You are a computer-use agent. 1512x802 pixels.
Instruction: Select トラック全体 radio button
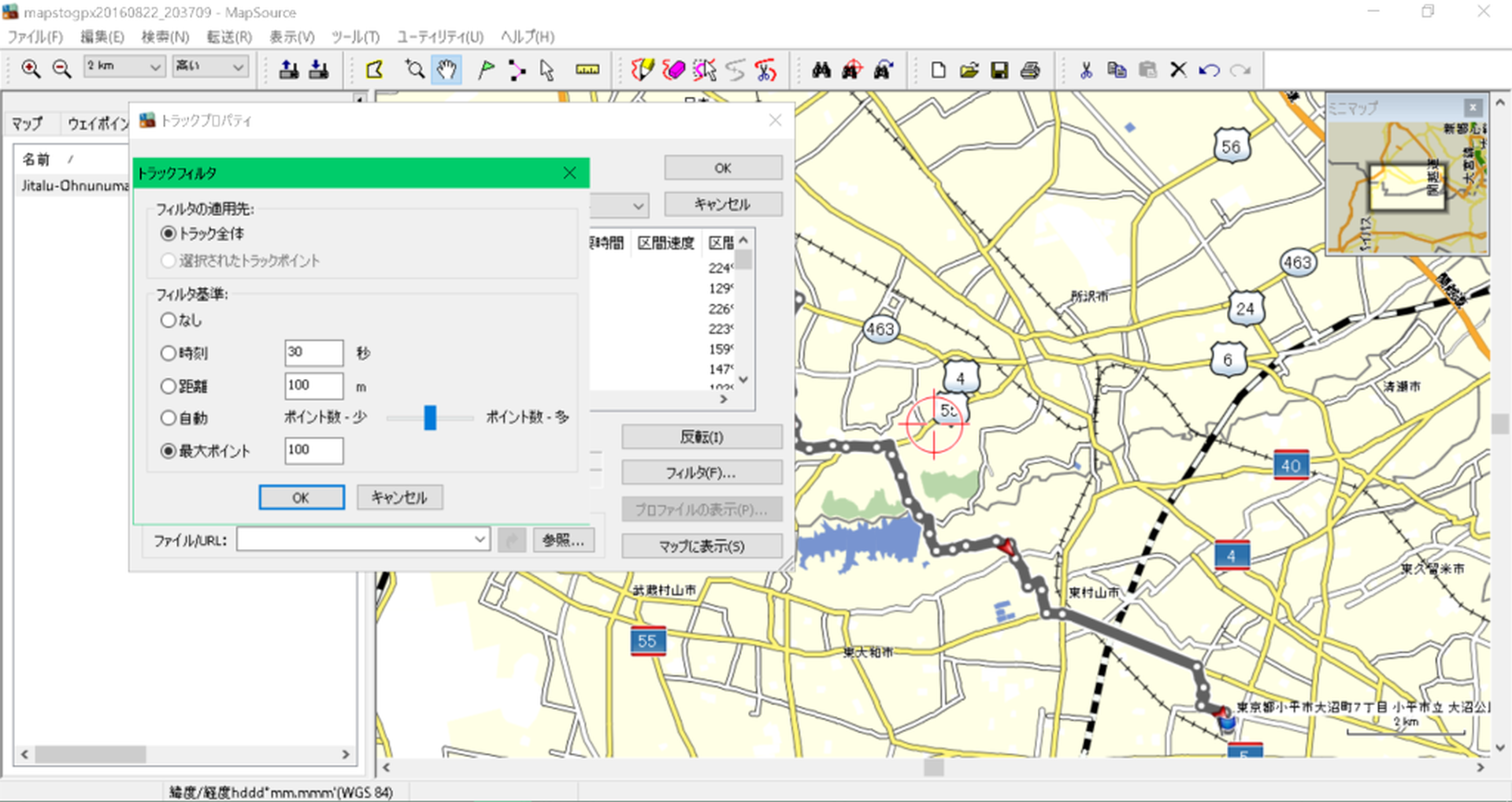(168, 233)
